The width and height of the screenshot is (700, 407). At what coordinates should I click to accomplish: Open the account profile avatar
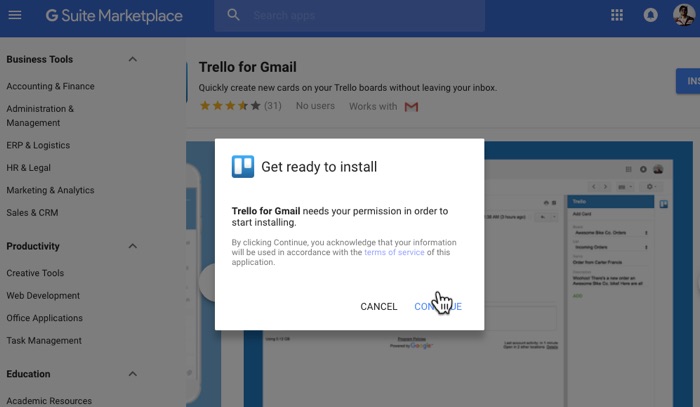(683, 15)
